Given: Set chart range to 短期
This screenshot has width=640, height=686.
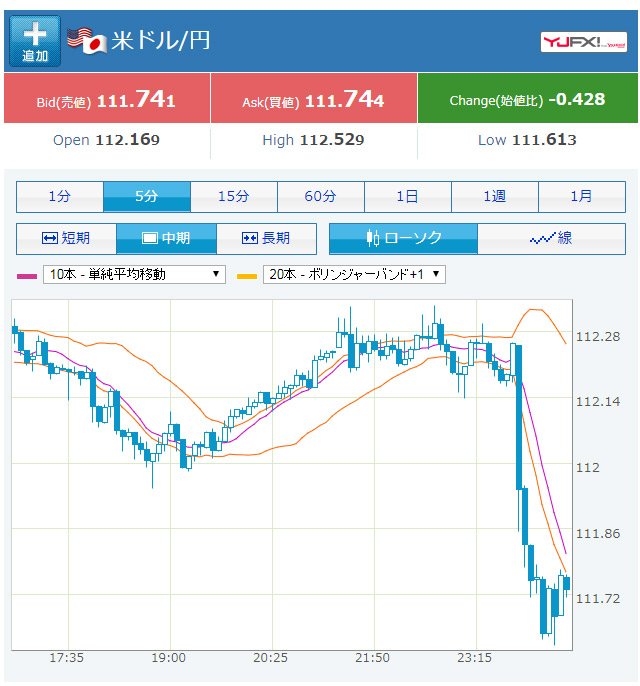Looking at the screenshot, I should point(66,239).
